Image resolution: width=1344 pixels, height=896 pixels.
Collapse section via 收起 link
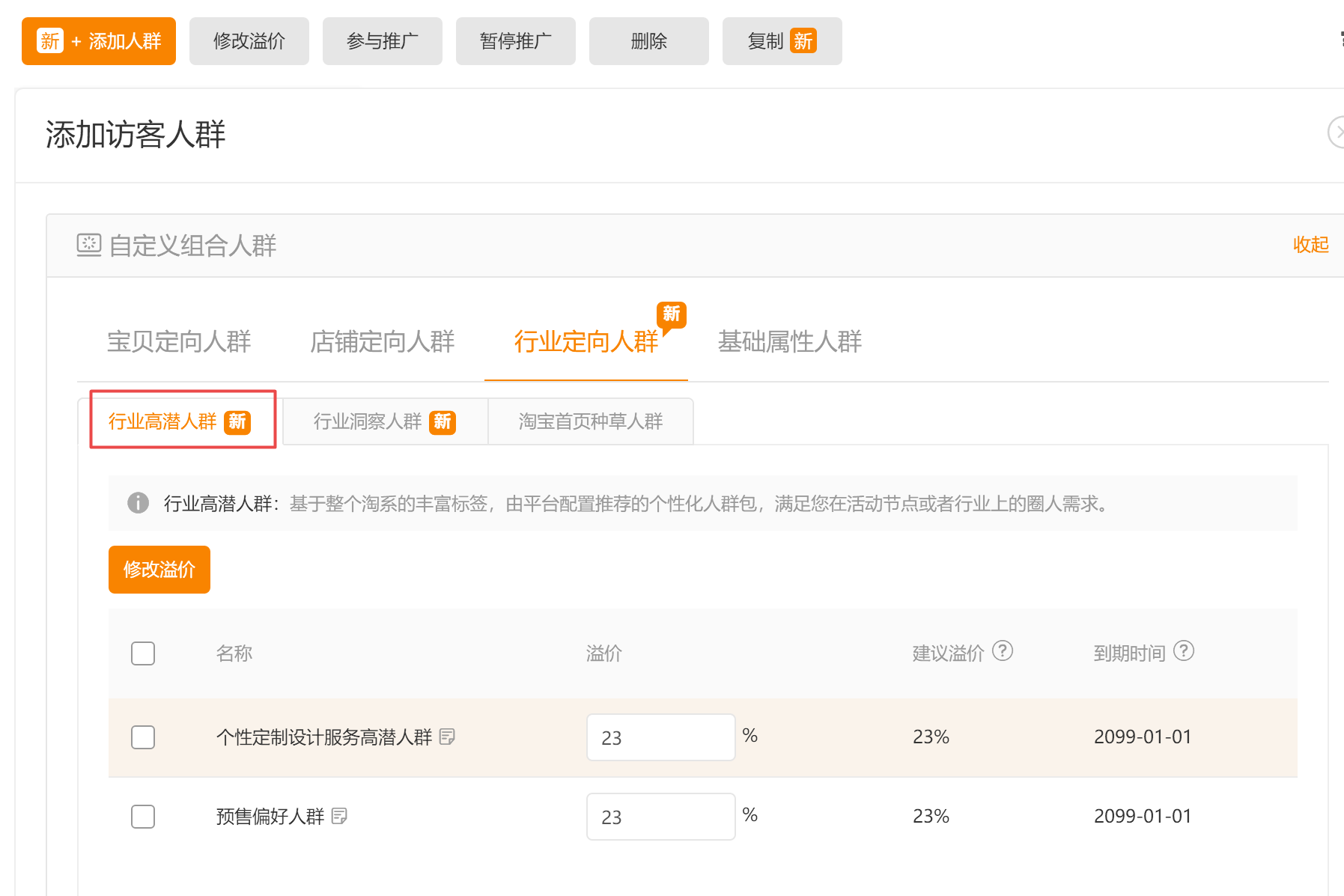pyautogui.click(x=1310, y=245)
